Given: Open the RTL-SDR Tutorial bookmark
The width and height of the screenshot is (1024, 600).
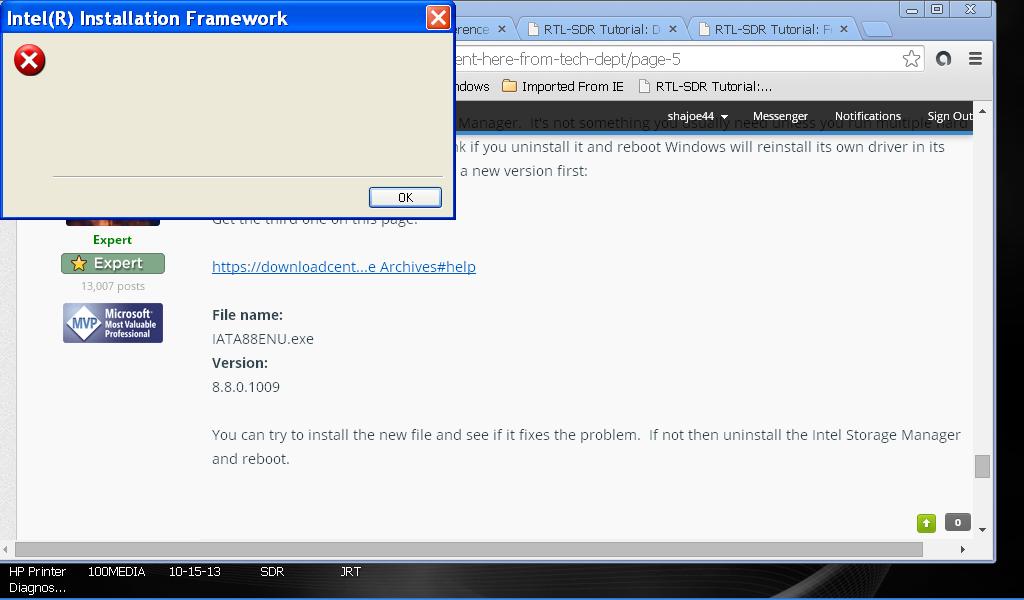Looking at the screenshot, I should coord(705,86).
